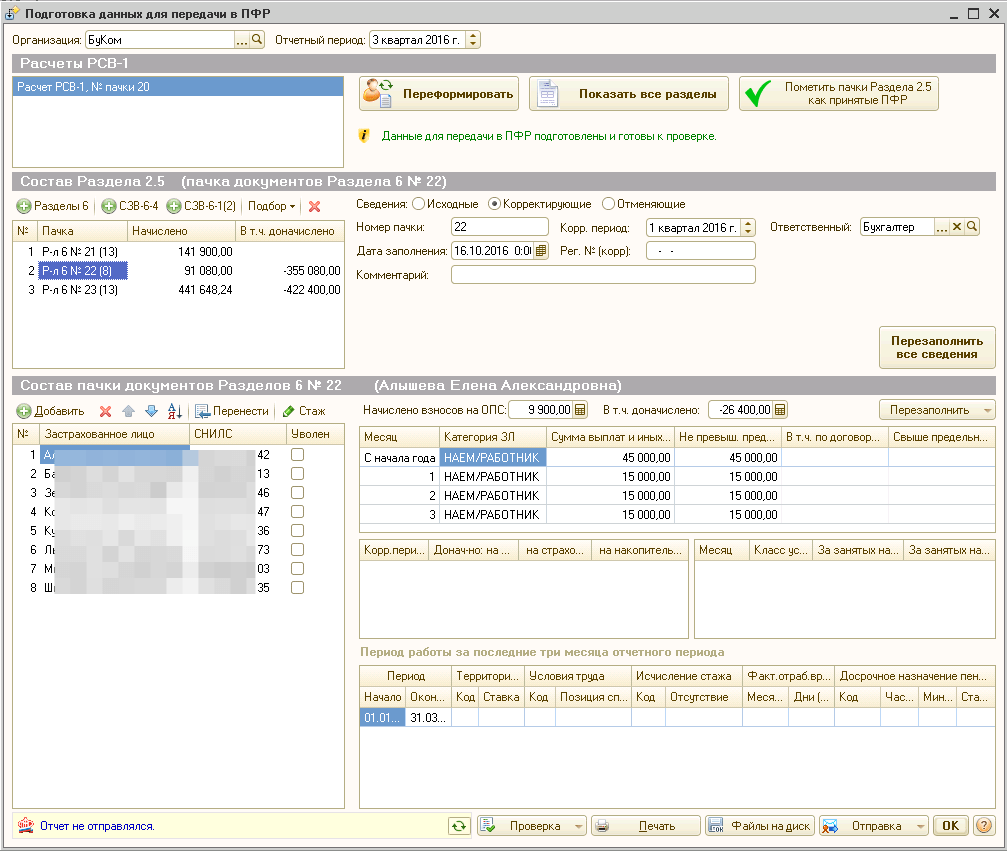The image size is (1007, 851).
Task: Click the Показать все разделы button
Action: [629, 94]
